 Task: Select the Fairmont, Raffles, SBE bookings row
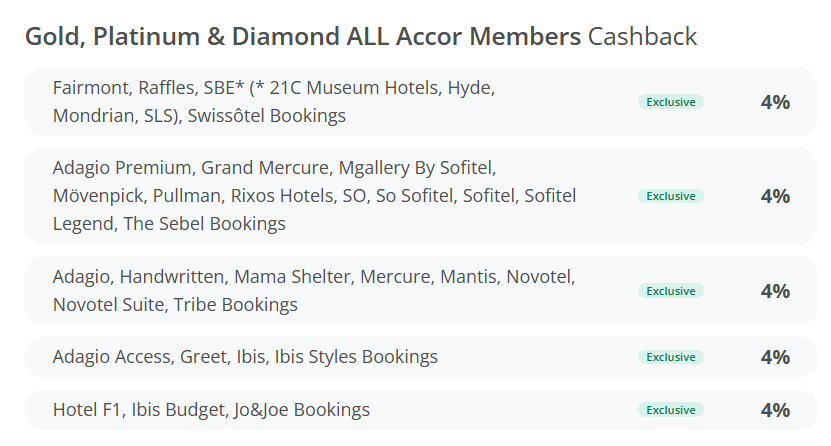[x=421, y=102]
